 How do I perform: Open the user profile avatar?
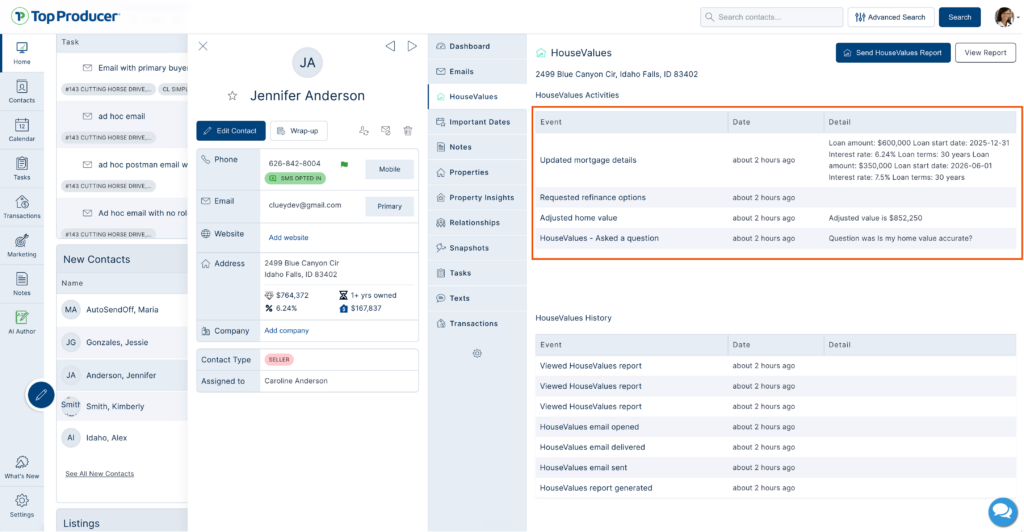1004,17
